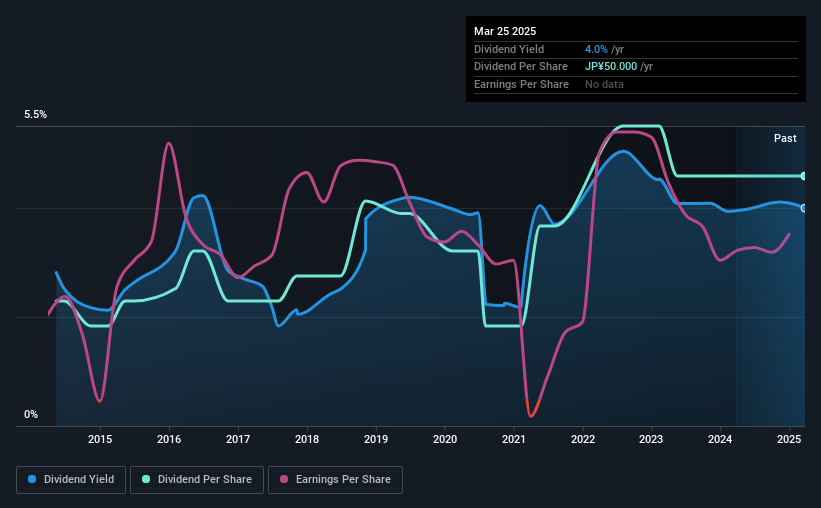The height and width of the screenshot is (508, 821).
Task: Click the blue Dividend Yield legend dot
Action: (32, 479)
